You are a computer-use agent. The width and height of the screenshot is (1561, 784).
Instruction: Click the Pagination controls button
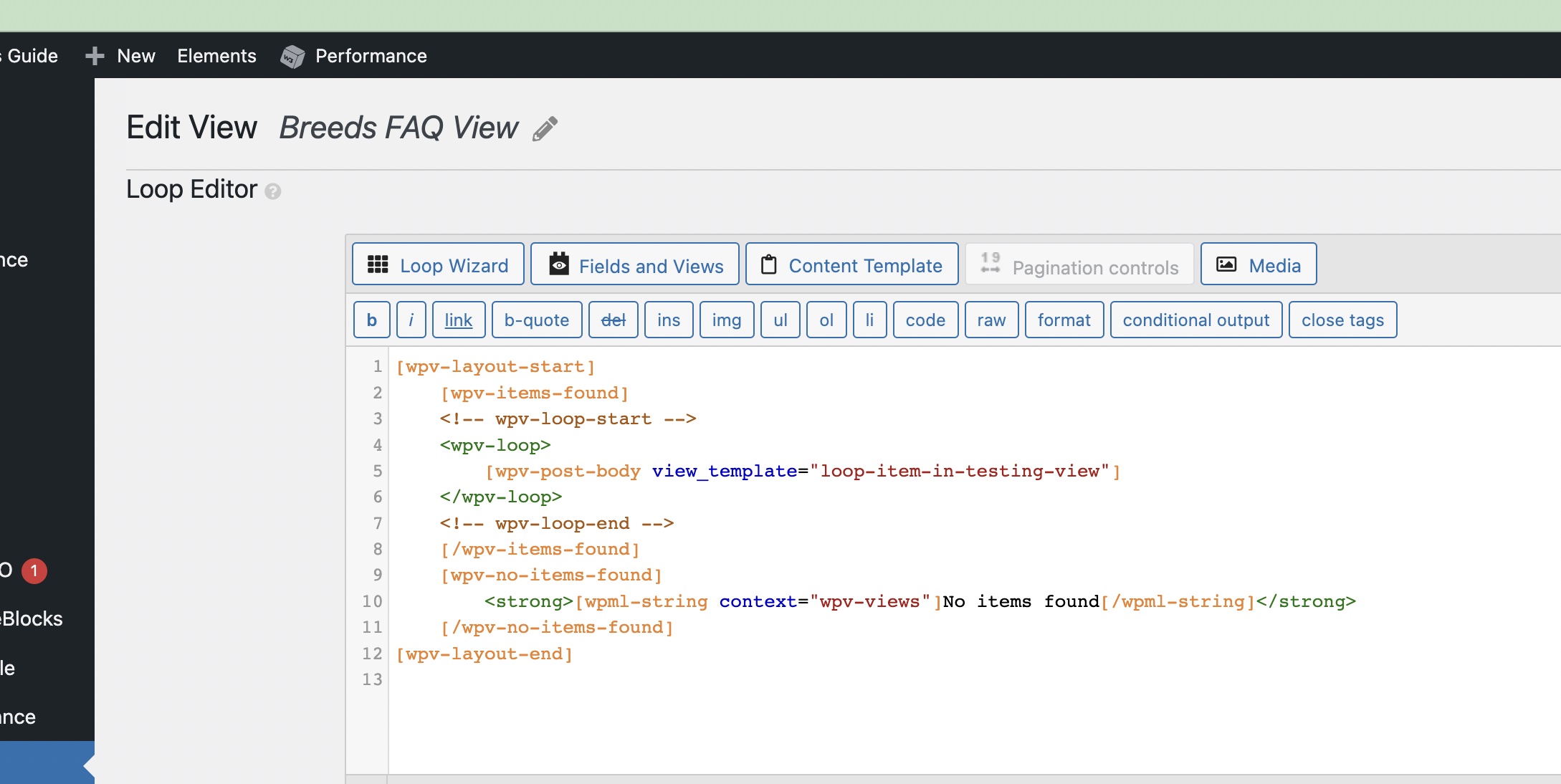point(1079,266)
